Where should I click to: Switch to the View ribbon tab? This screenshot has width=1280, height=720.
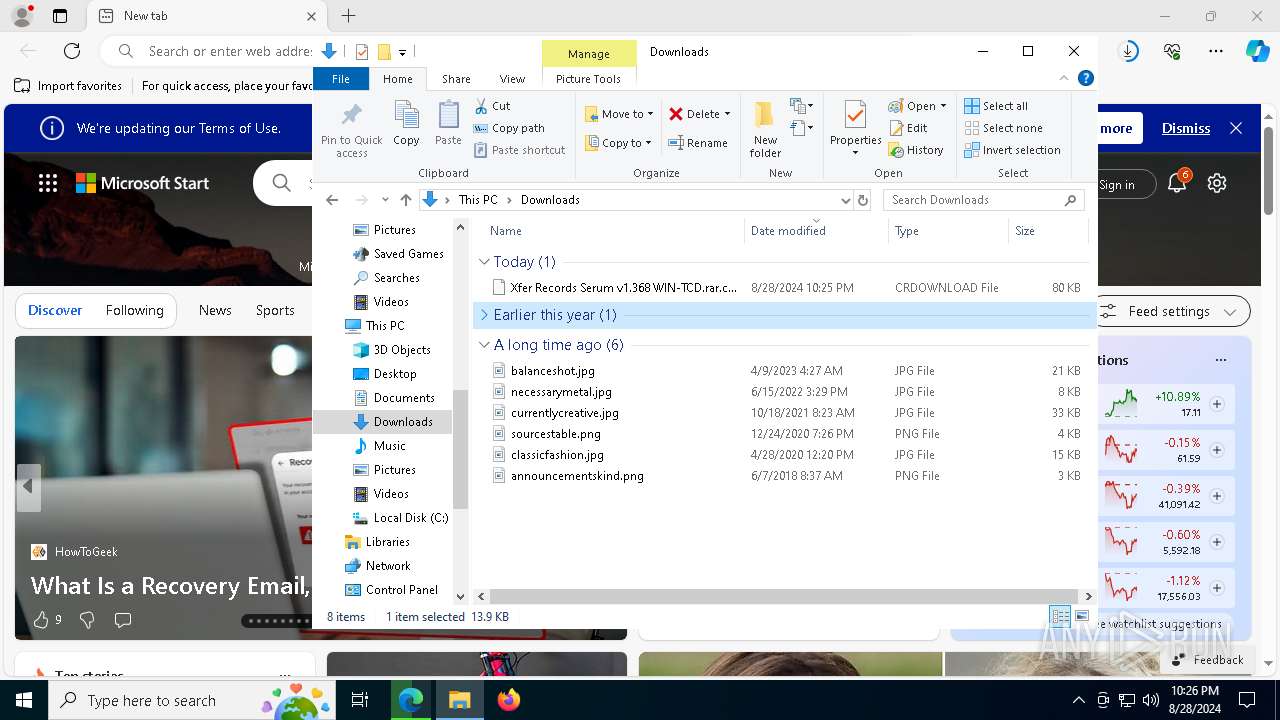512,79
